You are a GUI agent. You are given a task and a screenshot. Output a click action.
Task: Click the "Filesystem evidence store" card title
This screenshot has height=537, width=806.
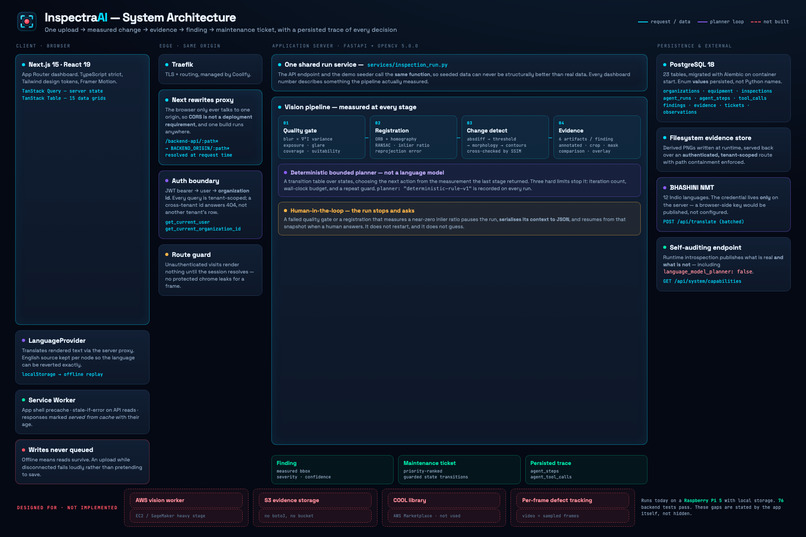tap(710, 138)
